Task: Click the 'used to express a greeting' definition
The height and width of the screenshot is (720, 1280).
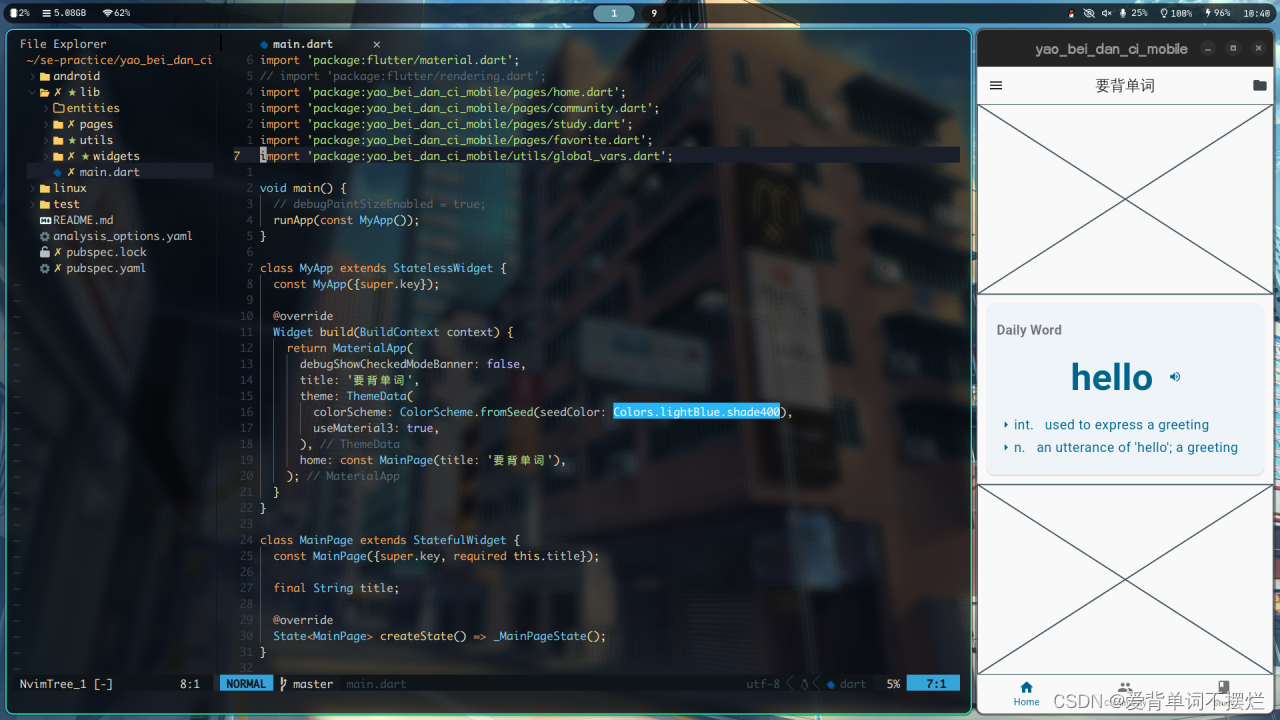Action: point(1127,425)
